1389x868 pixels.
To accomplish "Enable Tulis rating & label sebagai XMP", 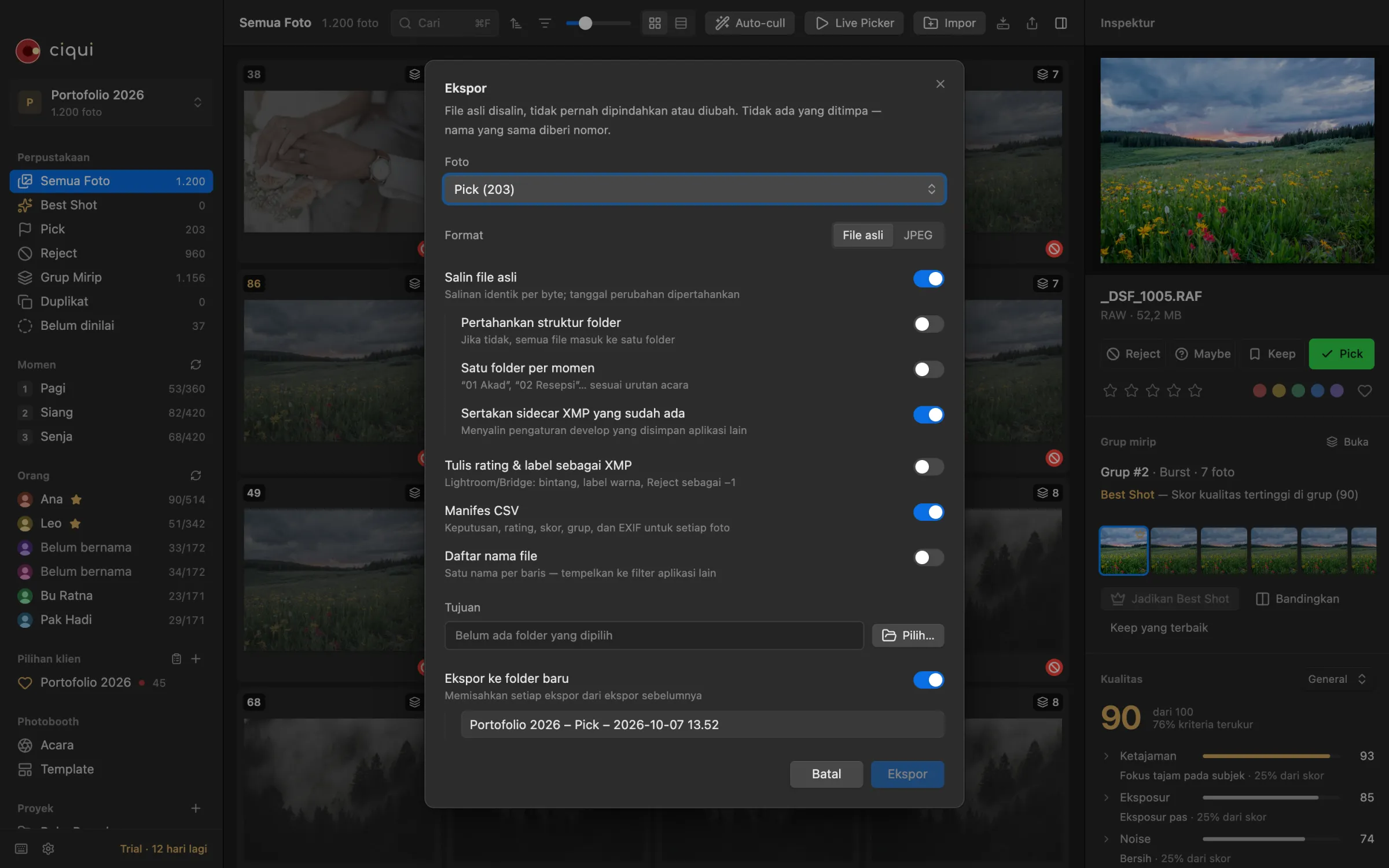I will [928, 466].
